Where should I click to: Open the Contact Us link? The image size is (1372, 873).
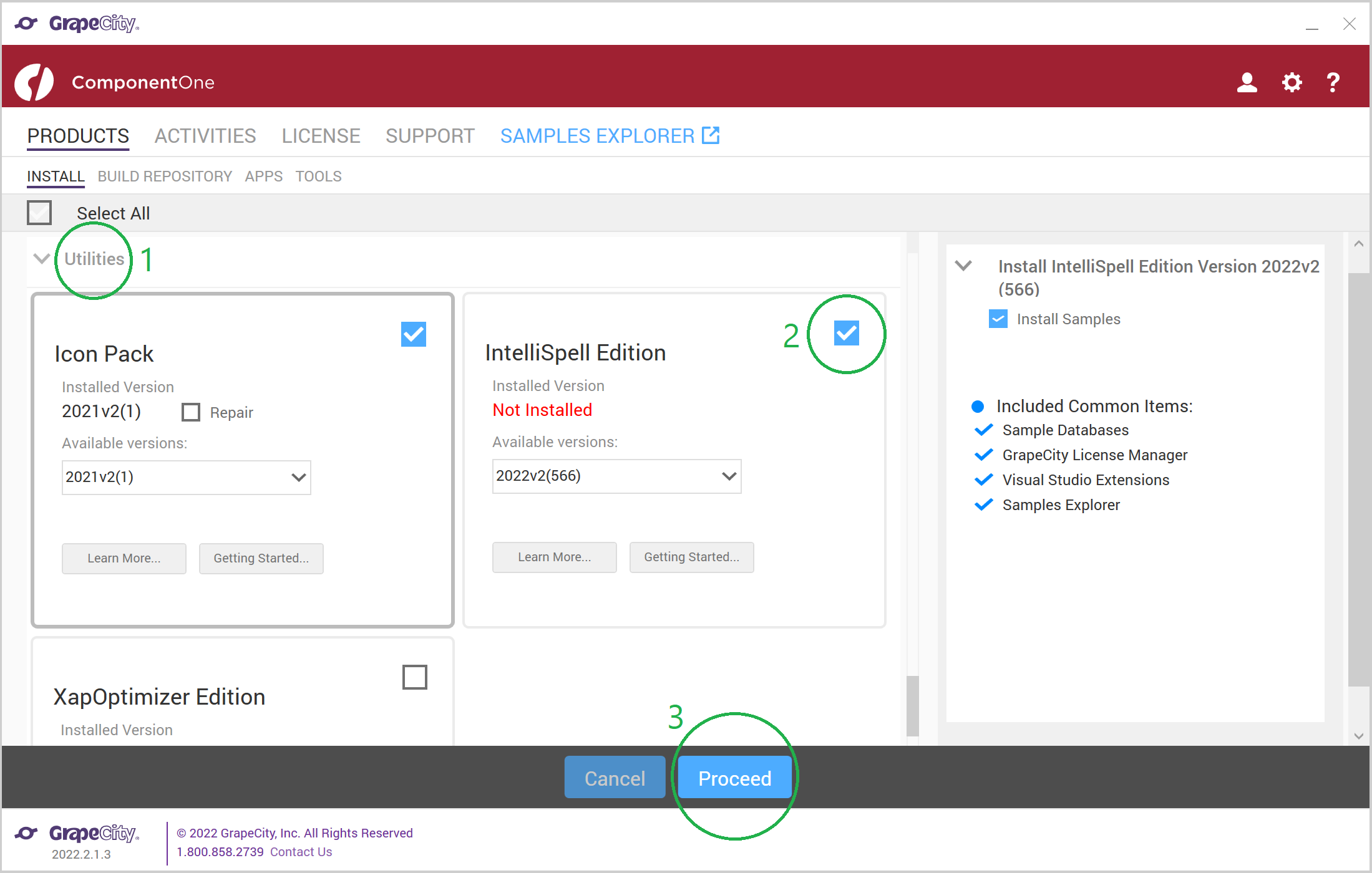click(x=301, y=852)
